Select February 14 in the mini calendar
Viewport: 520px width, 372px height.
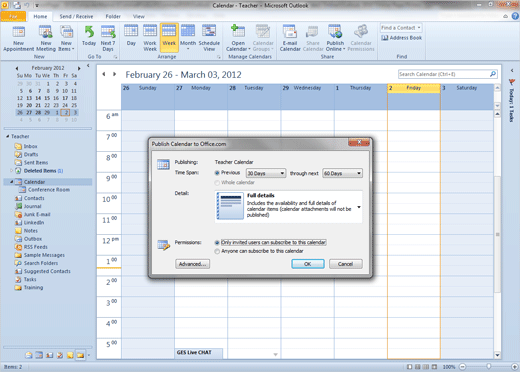pos(38,98)
